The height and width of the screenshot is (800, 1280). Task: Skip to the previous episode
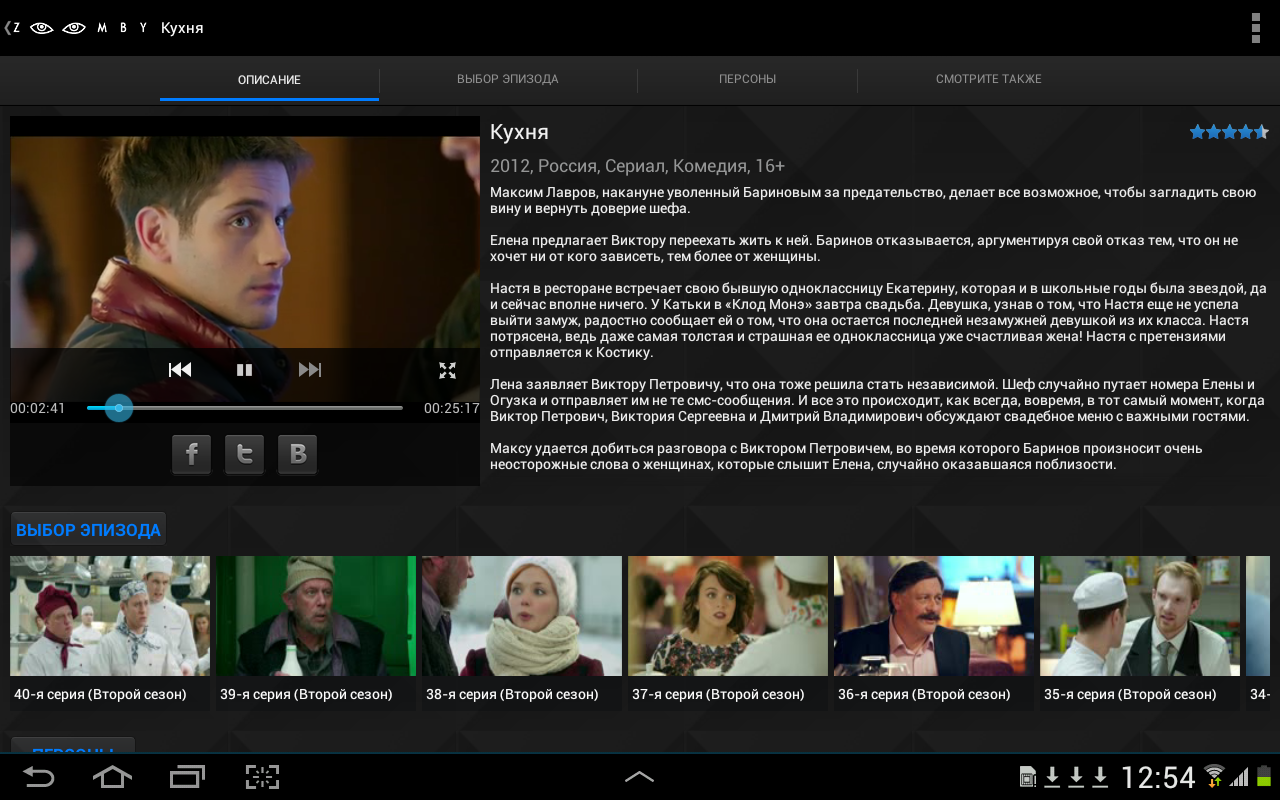tap(180, 370)
